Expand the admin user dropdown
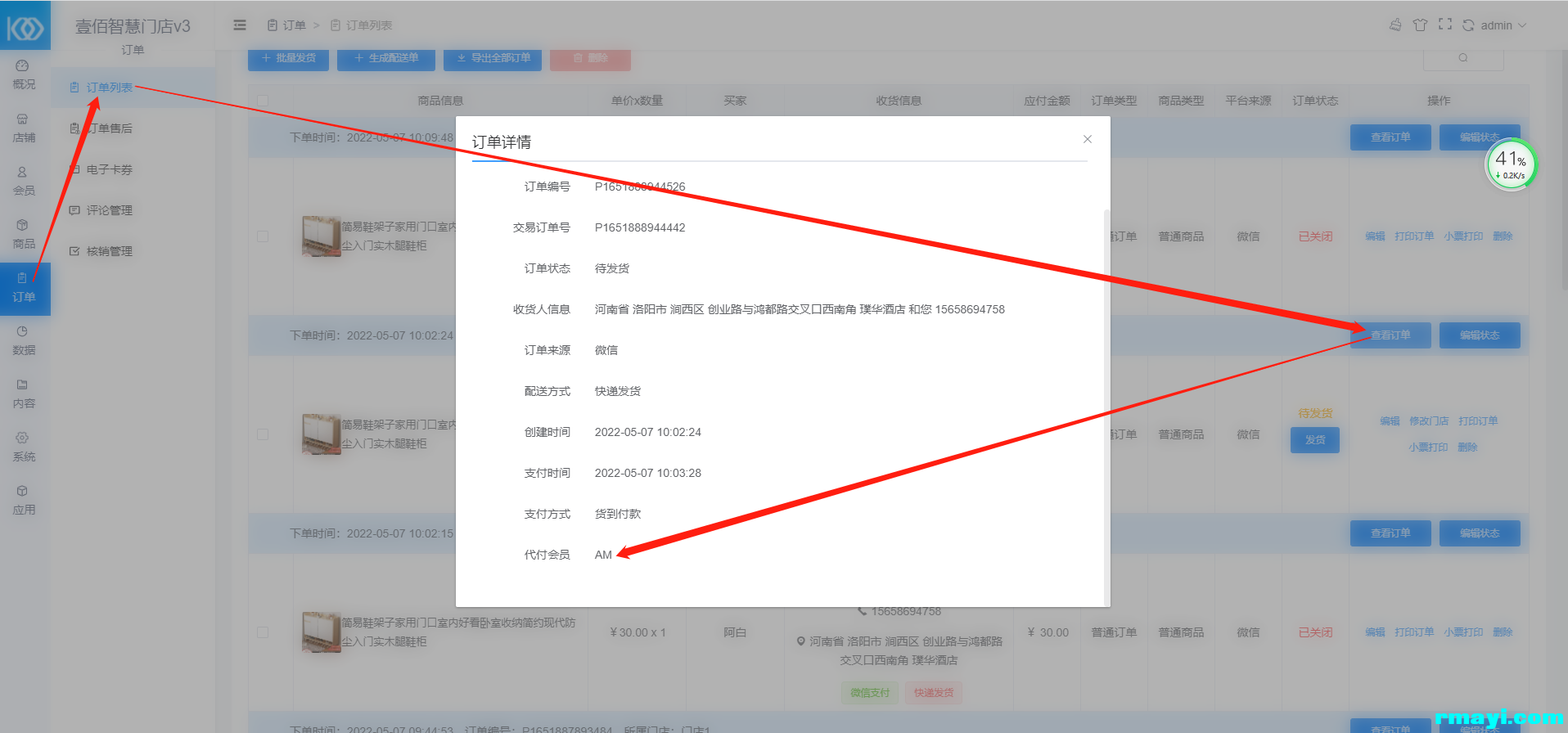The image size is (1568, 733). click(1504, 25)
